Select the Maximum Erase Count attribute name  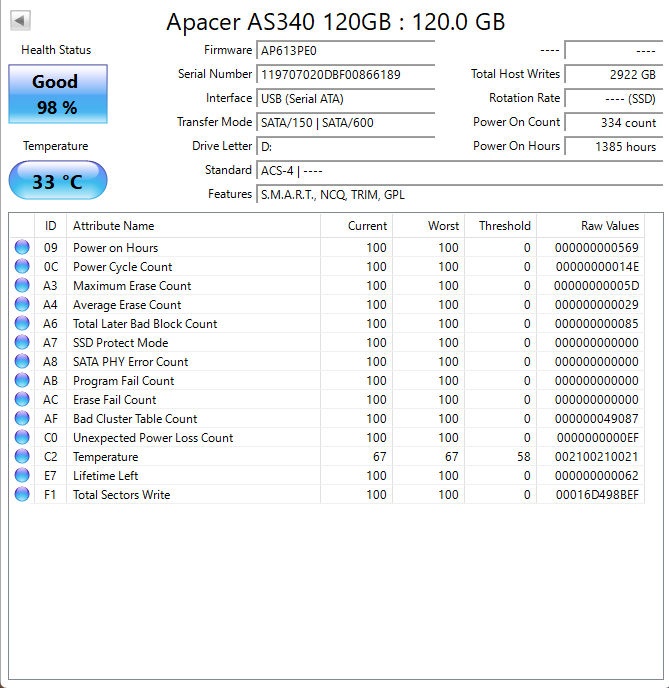pyautogui.click(x=132, y=286)
